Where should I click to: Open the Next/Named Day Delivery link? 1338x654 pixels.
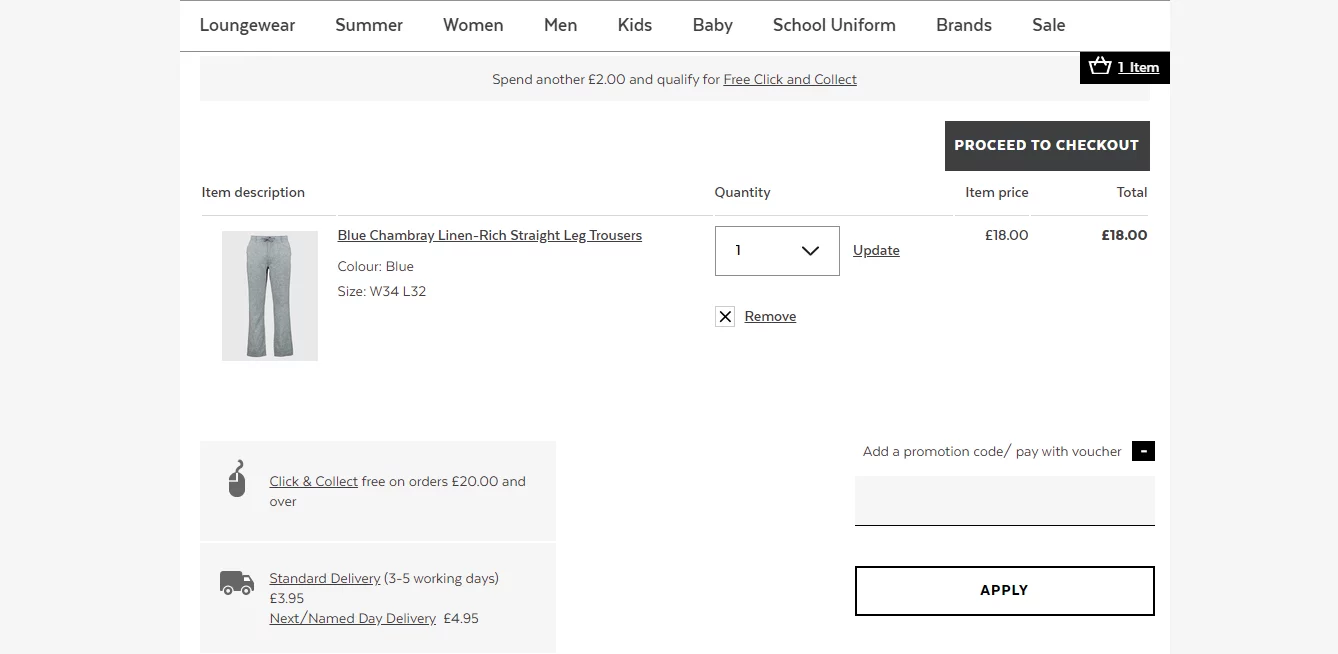353,619
